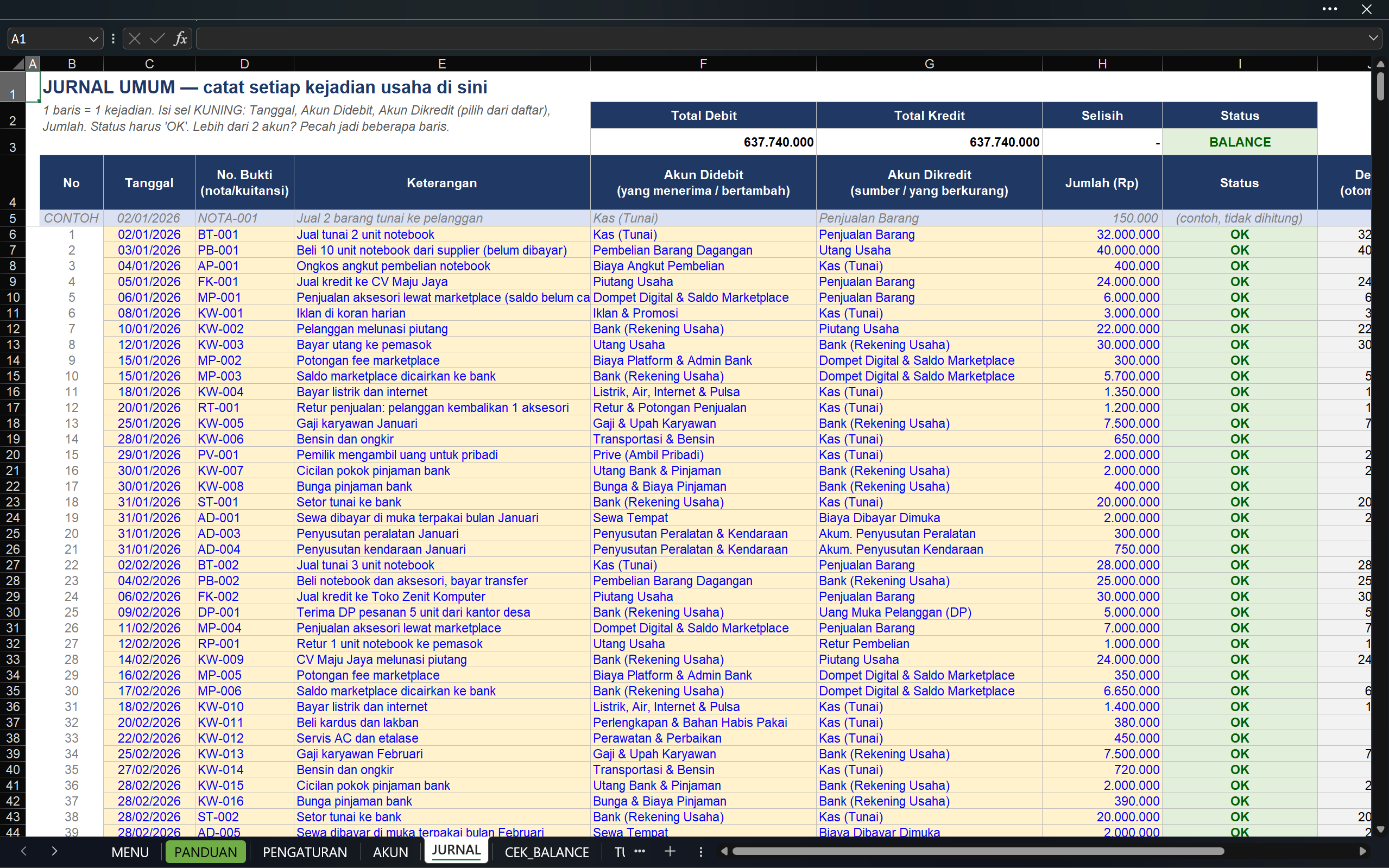Click 'Prive (Ambil Pribadi)' cell
Viewport: 1389px width, 868px height.
(x=703, y=455)
